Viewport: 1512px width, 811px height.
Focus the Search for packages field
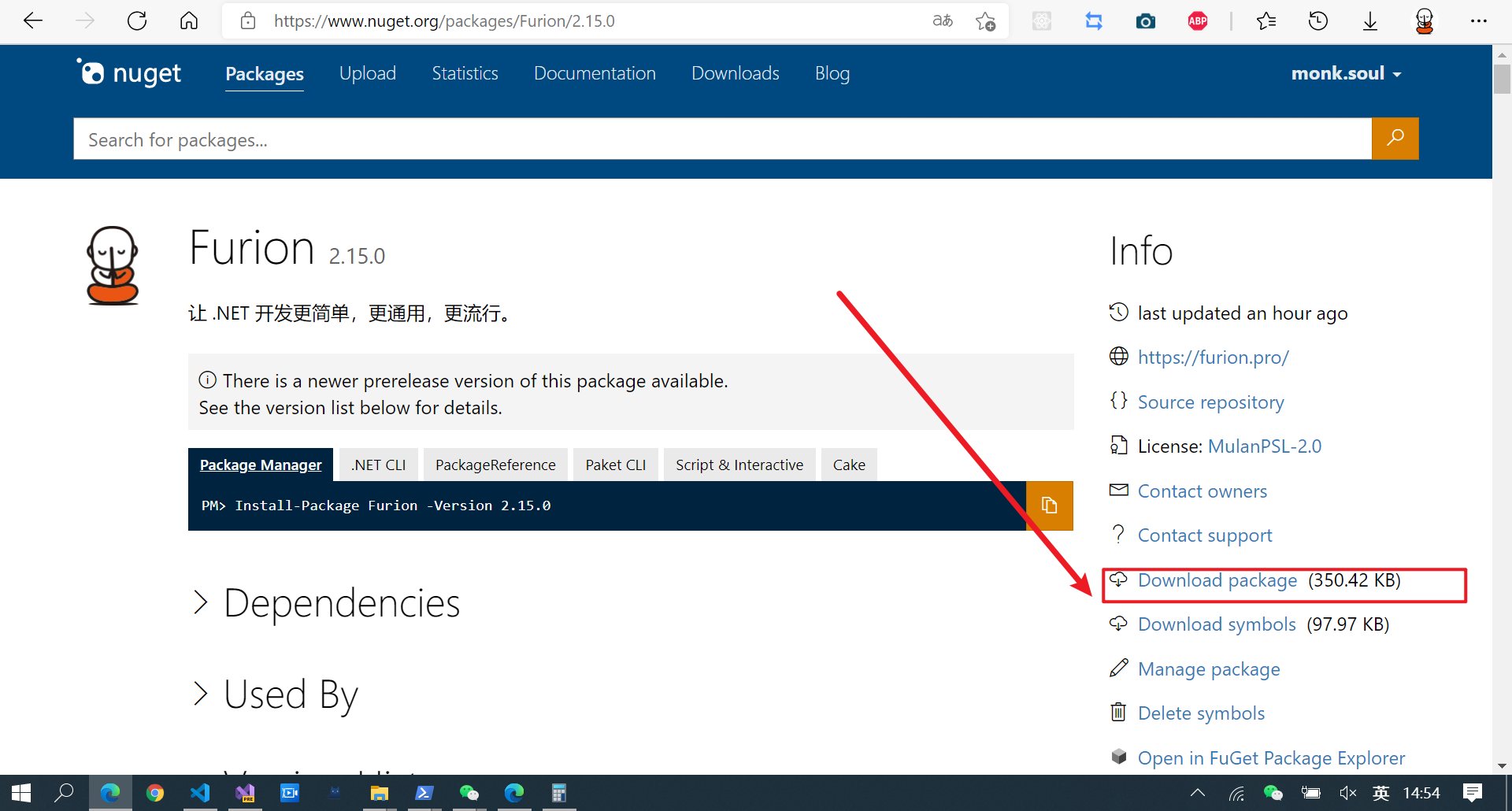coord(722,139)
